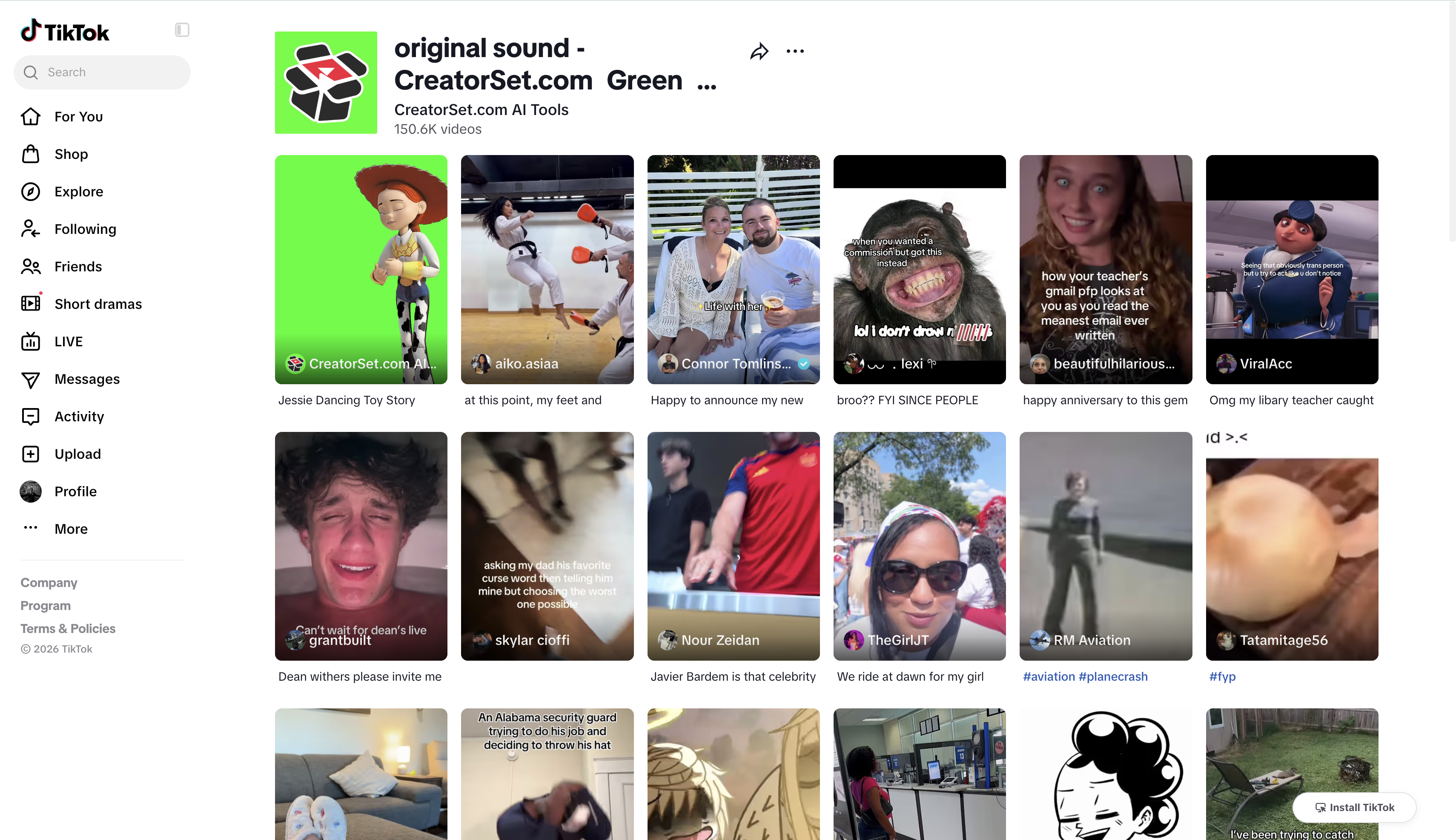Go to the Explore compass icon
Screen dimensions: 1456x840
31,192
